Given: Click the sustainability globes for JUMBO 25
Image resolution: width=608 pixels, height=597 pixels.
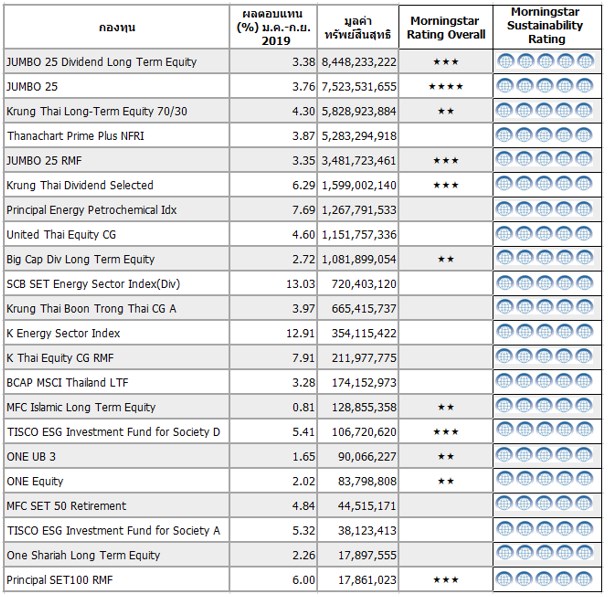Looking at the screenshot, I should pyautogui.click(x=545, y=86).
